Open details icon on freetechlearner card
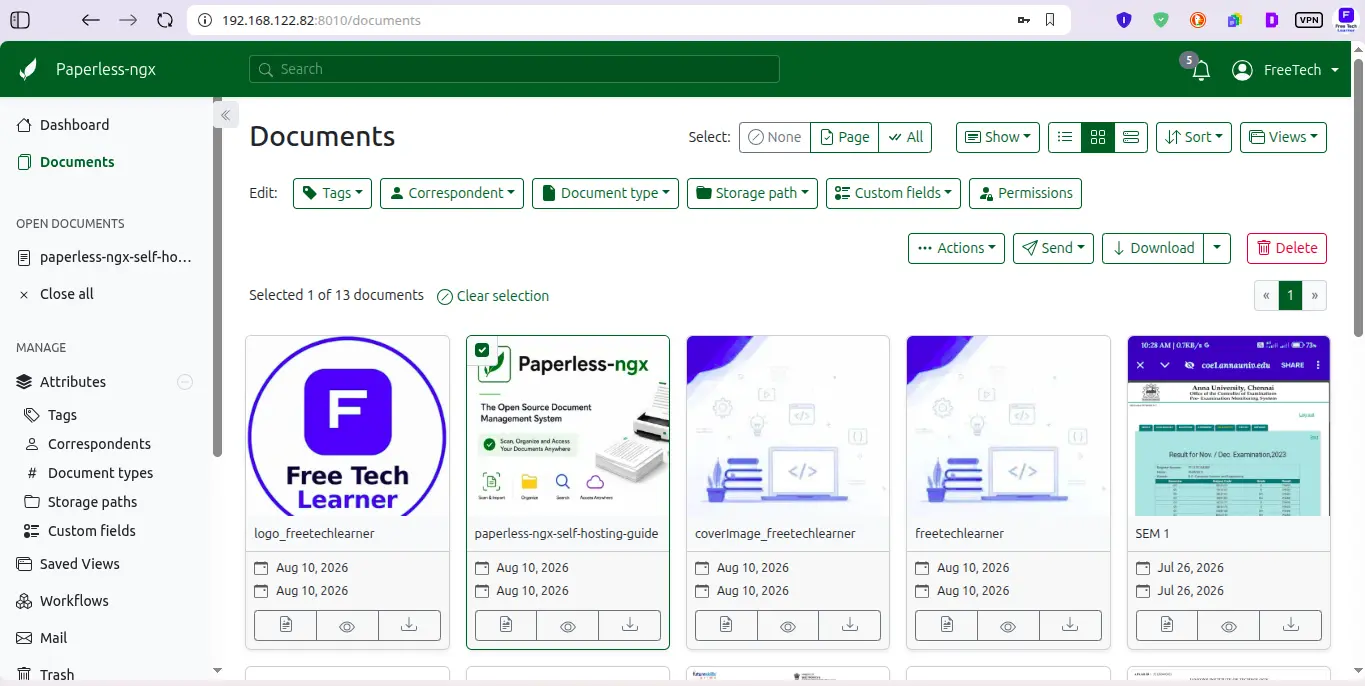The height and width of the screenshot is (686, 1365). coord(946,625)
